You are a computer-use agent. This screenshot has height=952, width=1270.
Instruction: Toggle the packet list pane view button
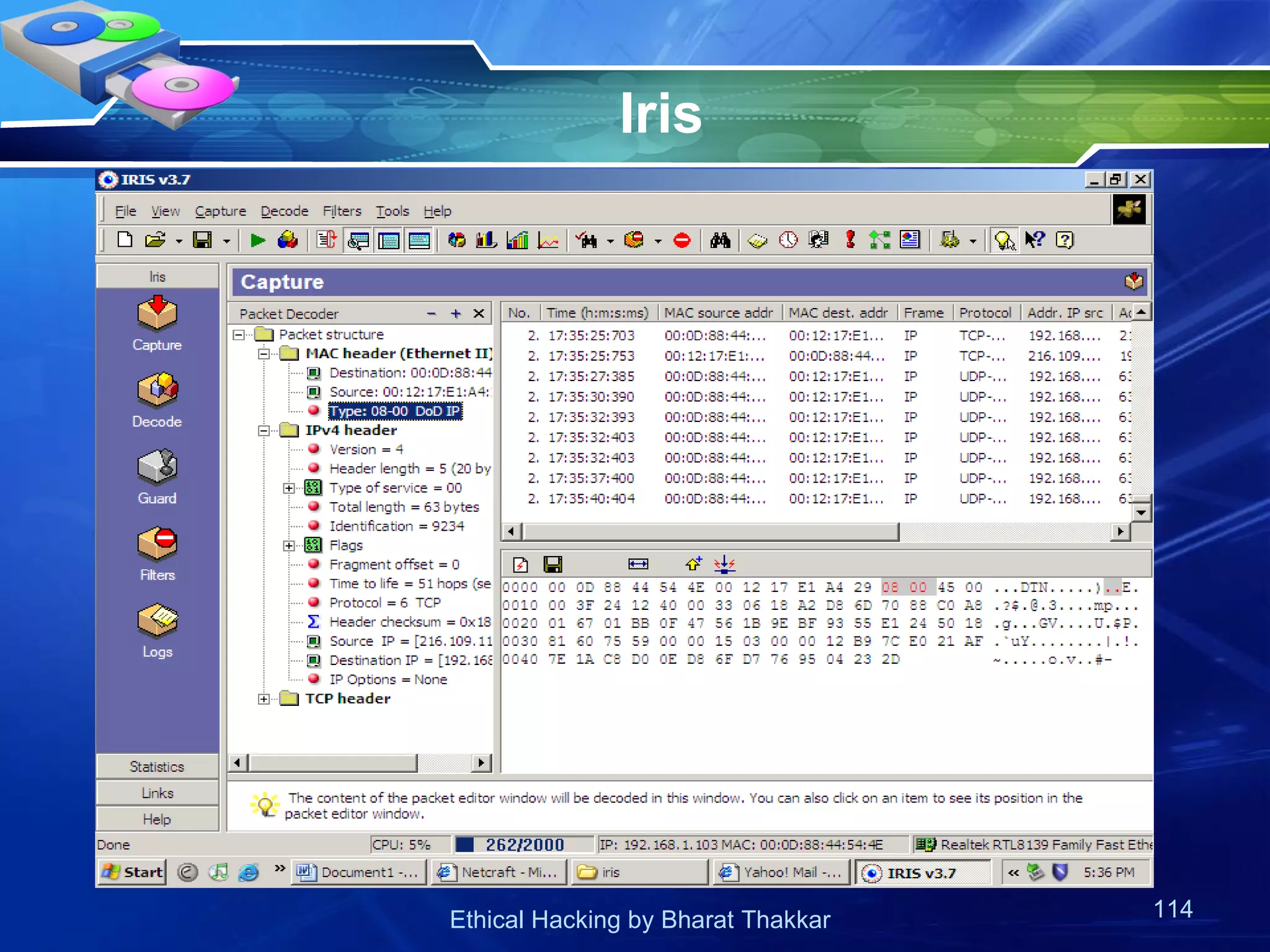click(x=389, y=240)
